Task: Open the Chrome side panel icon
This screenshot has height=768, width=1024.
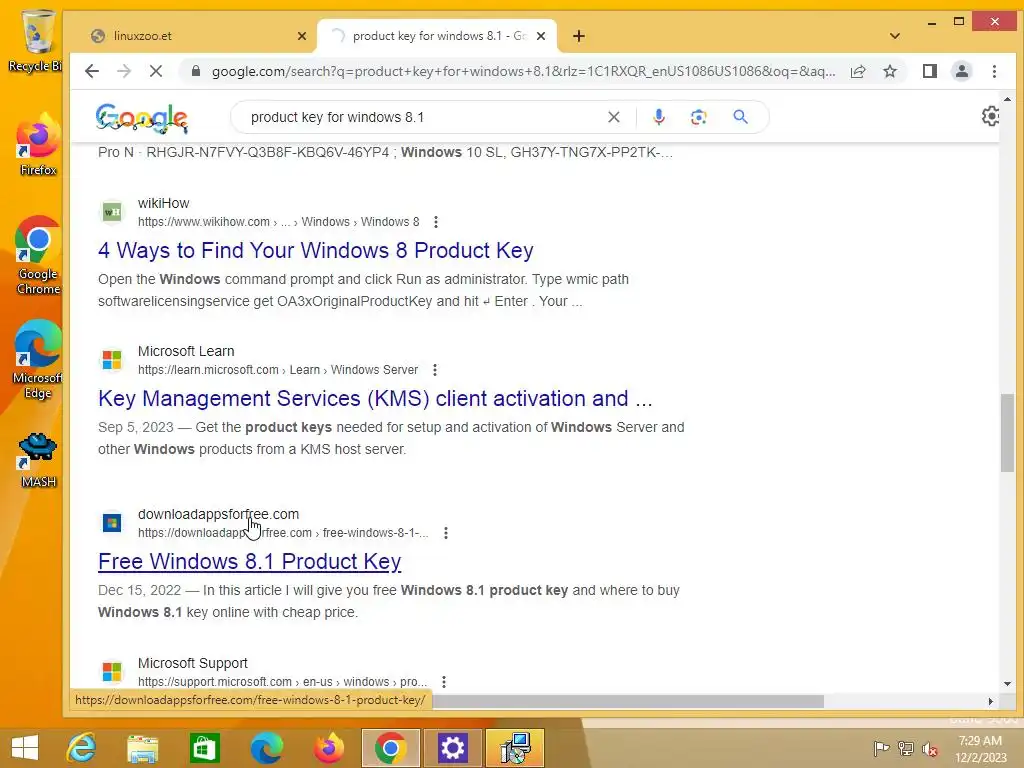Action: (x=930, y=71)
